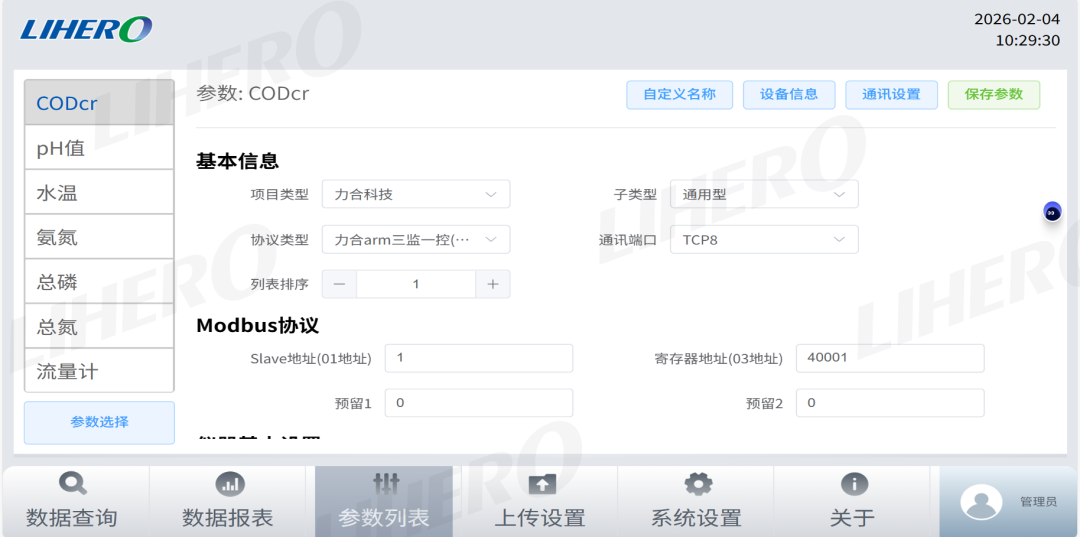The height and width of the screenshot is (537, 1080).
Task: Expand the 项目类型 dropdown
Action: click(x=416, y=194)
